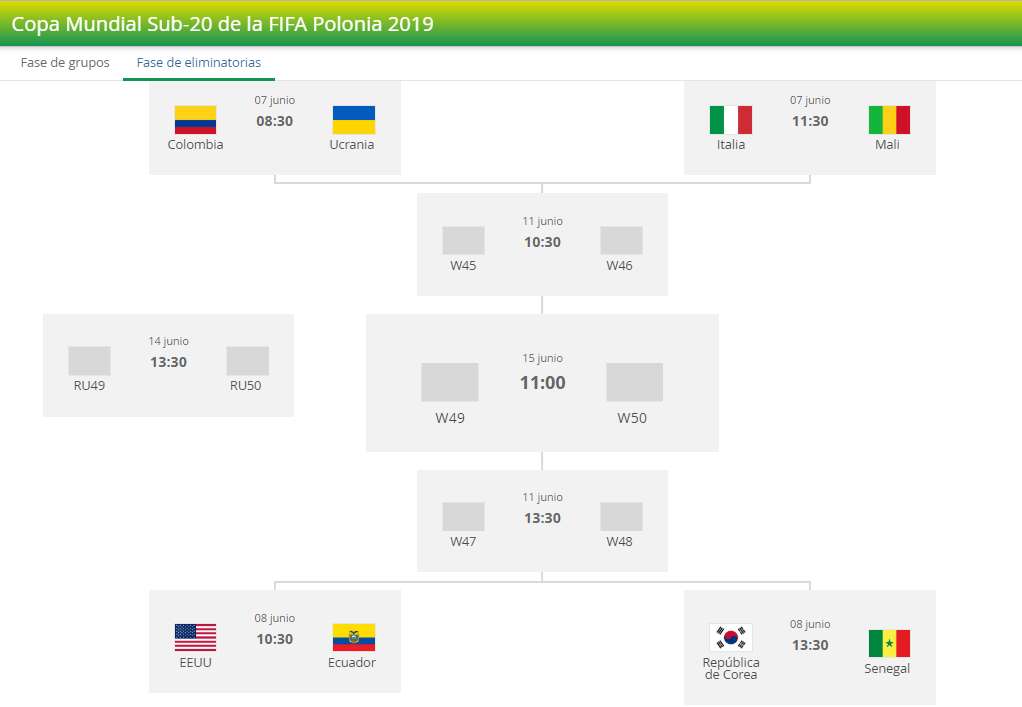This screenshot has width=1022, height=707.
Task: Click the Colombia vs Ucrania 08:30 time
Action: (x=275, y=121)
